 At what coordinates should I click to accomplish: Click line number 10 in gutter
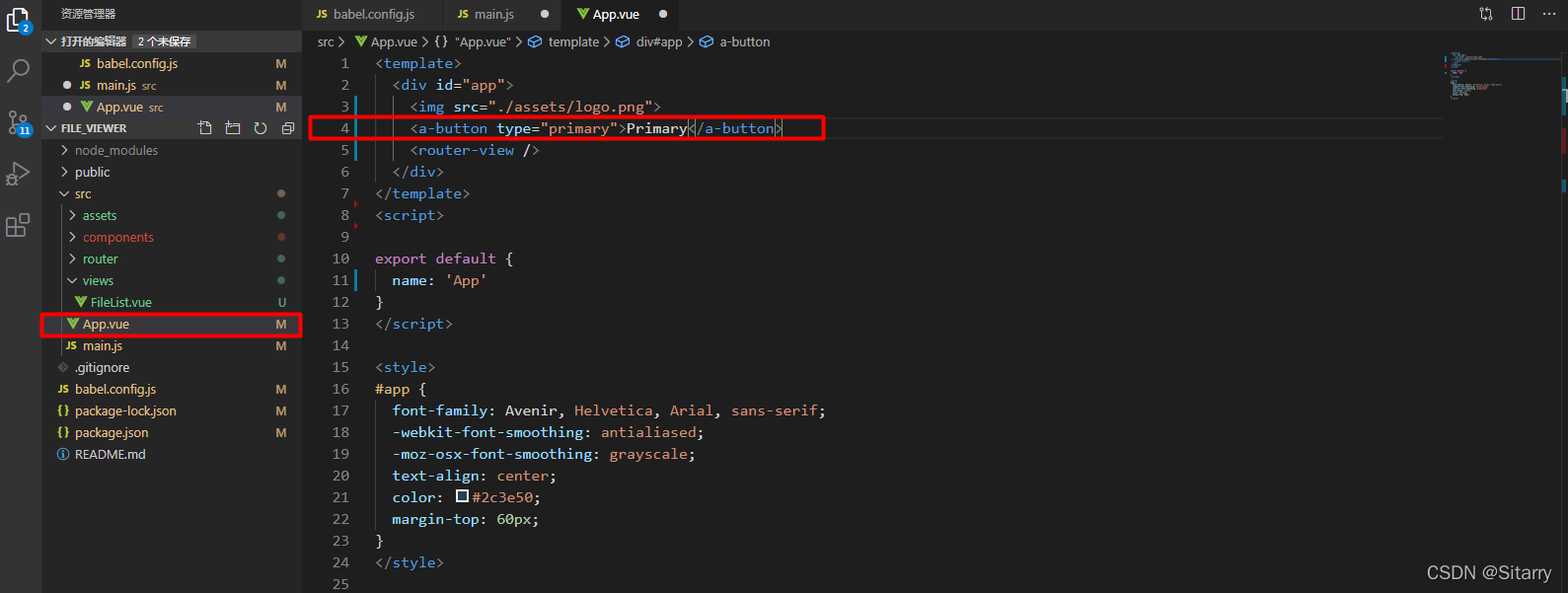click(x=340, y=259)
